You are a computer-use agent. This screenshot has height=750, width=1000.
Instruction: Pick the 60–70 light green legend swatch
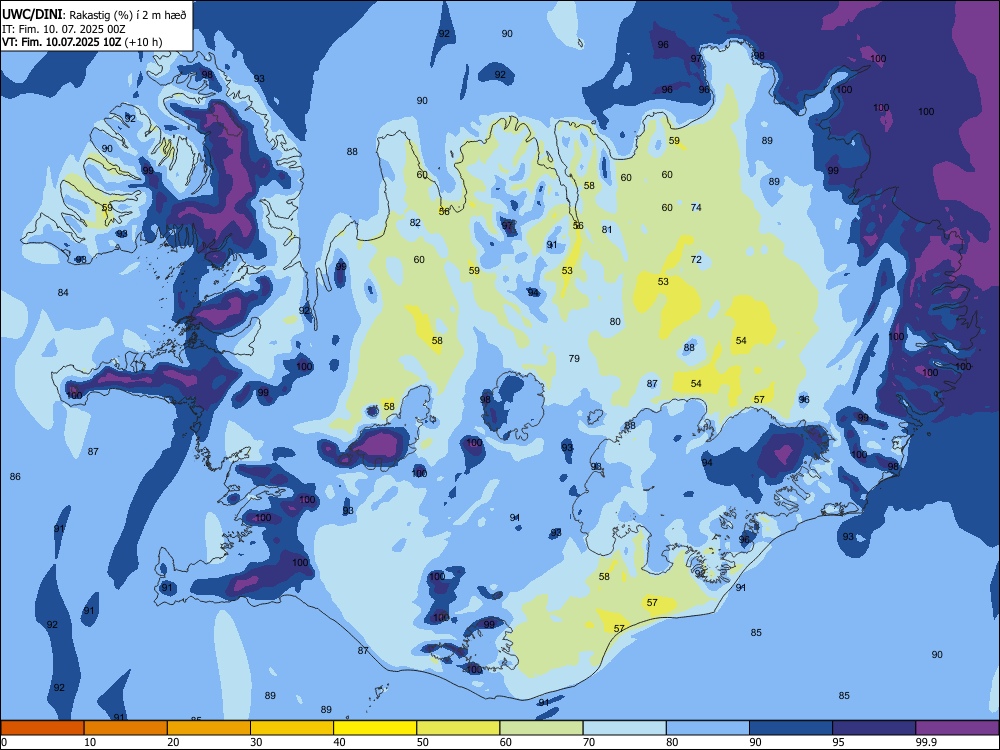click(541, 728)
